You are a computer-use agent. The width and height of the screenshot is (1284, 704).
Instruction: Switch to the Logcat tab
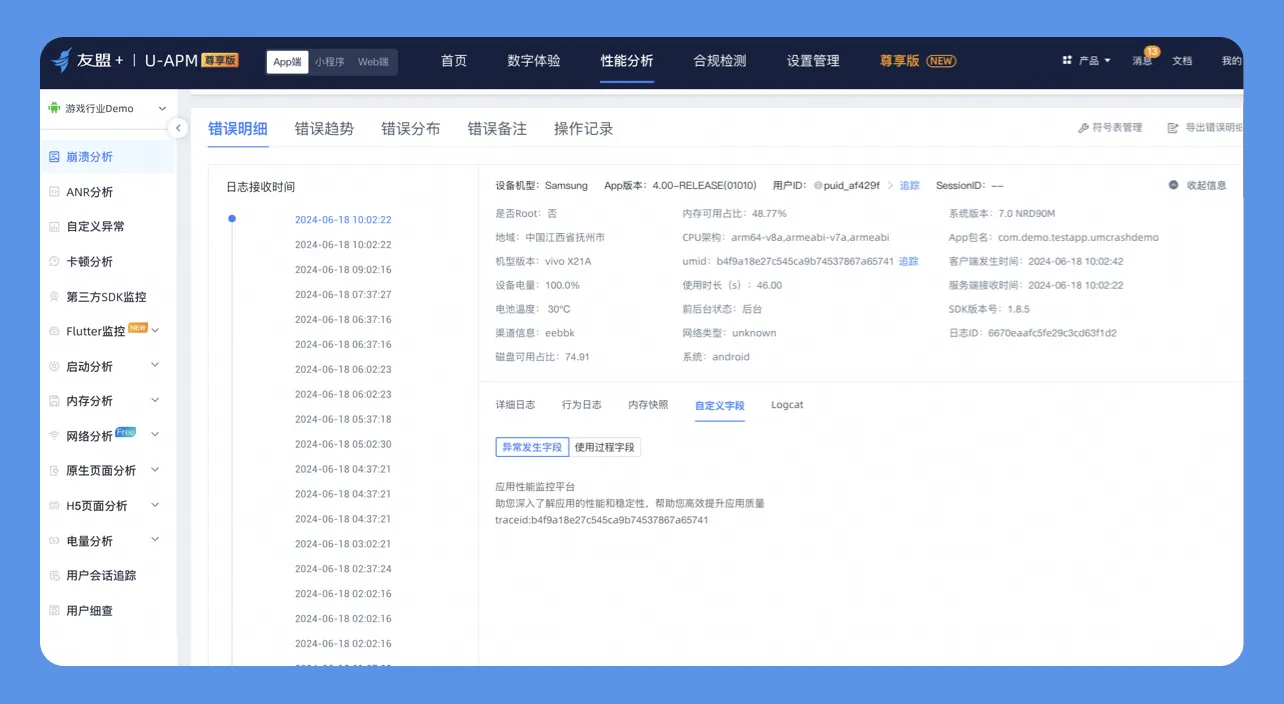(x=787, y=405)
